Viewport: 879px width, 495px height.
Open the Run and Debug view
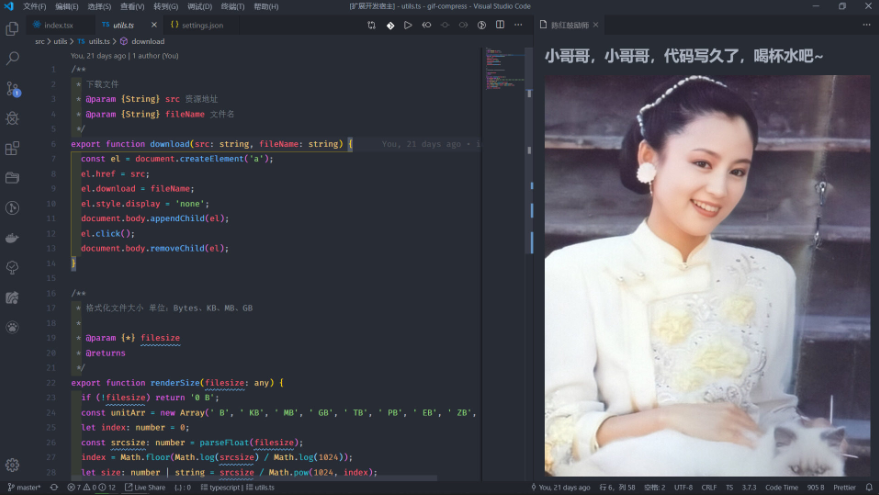[12, 118]
